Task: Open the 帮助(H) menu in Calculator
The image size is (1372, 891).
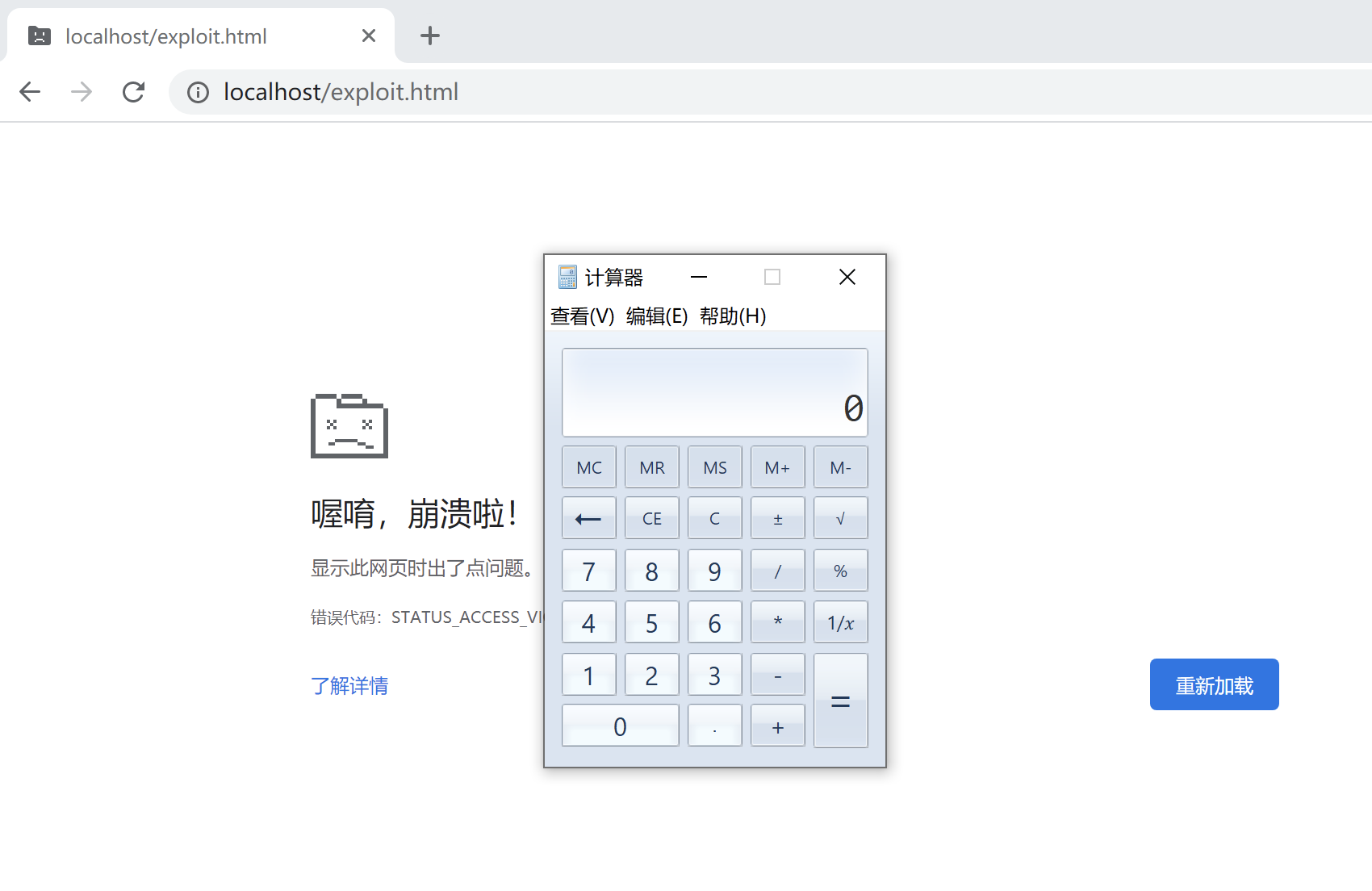Action: click(733, 316)
